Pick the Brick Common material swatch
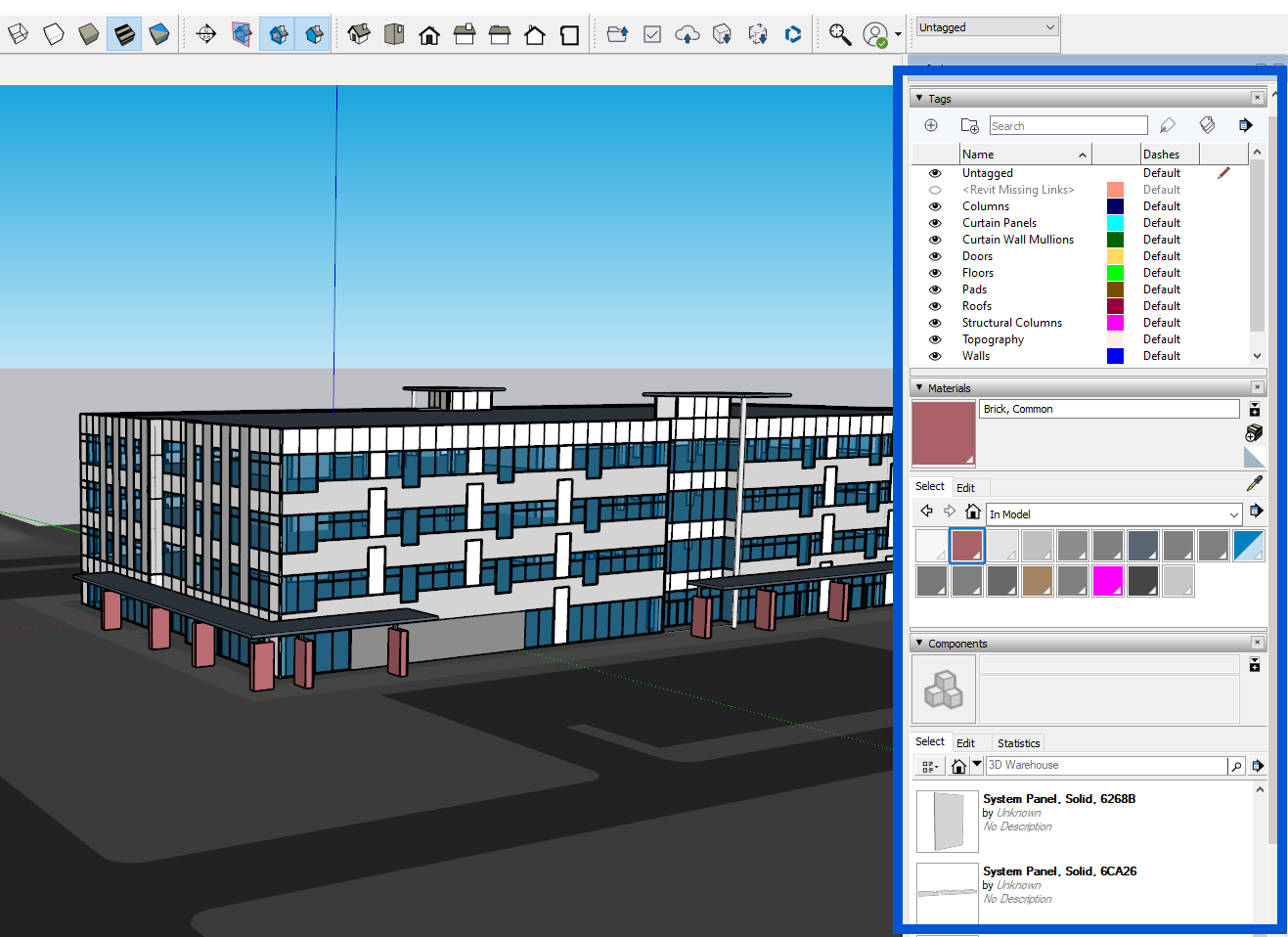The height and width of the screenshot is (937, 1288). coord(966,545)
